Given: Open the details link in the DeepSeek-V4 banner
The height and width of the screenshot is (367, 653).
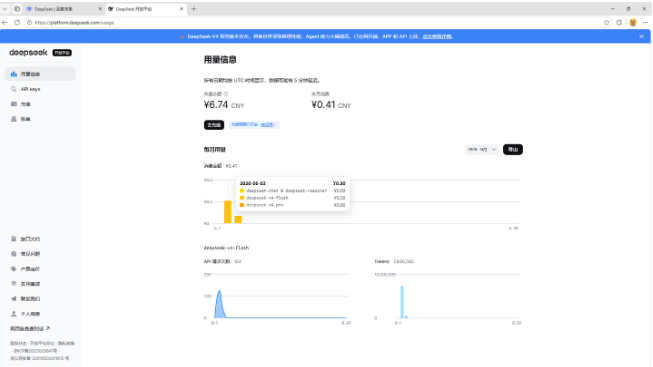Looking at the screenshot, I should click(437, 37).
